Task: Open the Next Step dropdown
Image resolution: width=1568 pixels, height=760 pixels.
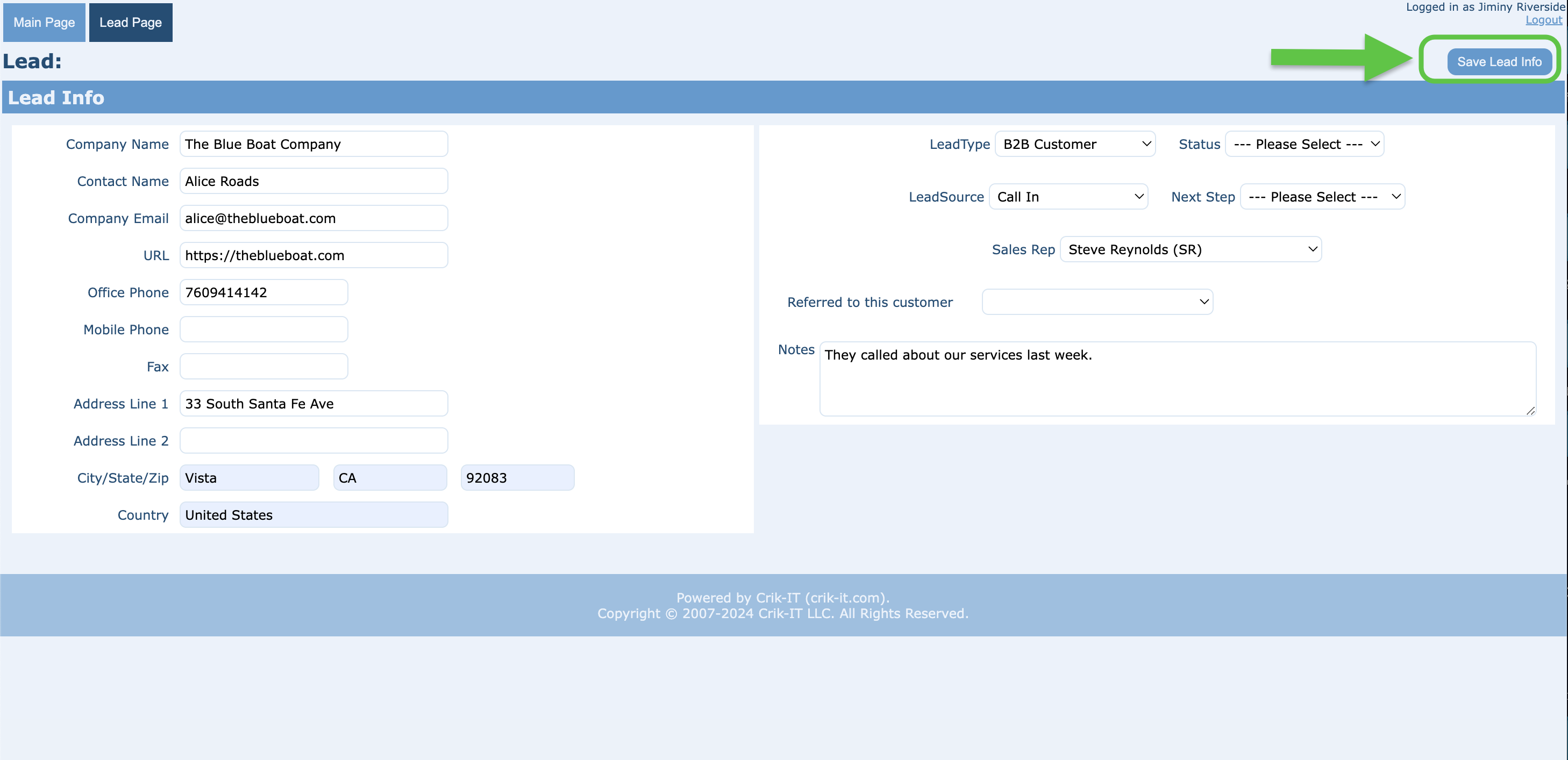Action: coord(1322,196)
